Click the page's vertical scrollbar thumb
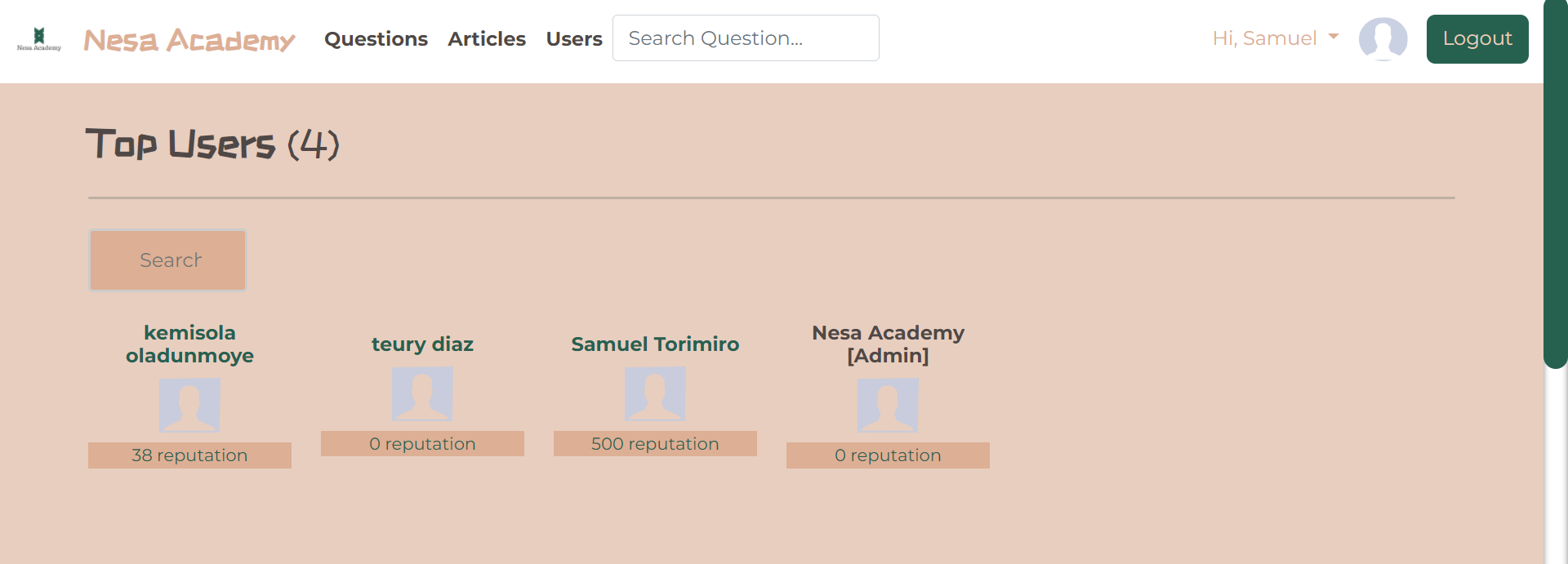Screen dimensions: 1568x564 [x=1555, y=184]
